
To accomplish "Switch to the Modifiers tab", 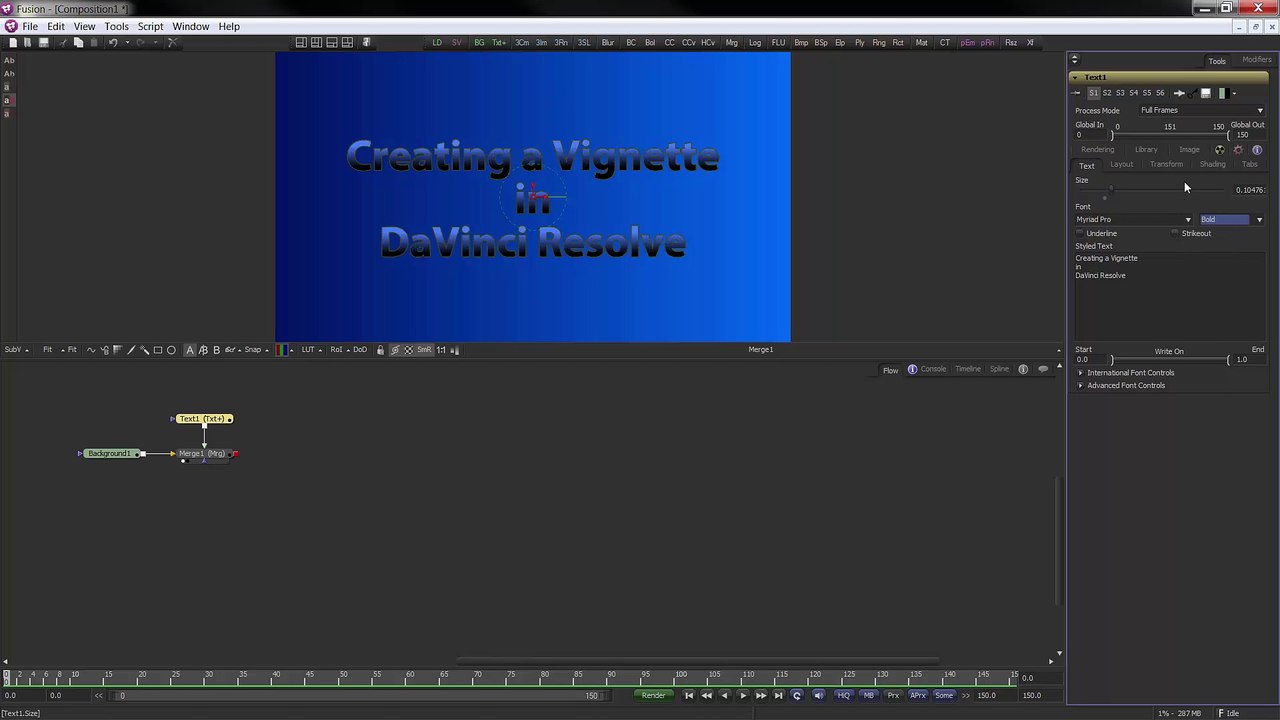I will tap(1256, 60).
